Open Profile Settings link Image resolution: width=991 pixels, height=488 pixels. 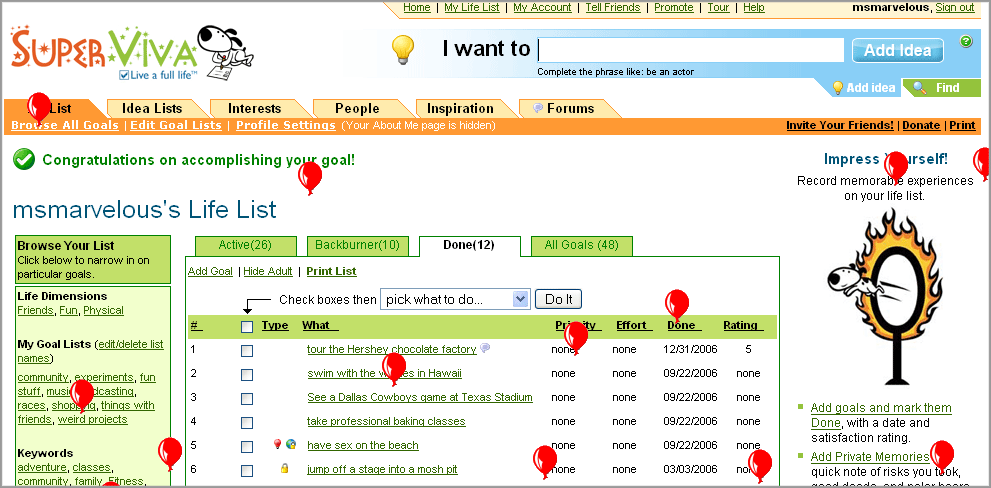click(286, 125)
